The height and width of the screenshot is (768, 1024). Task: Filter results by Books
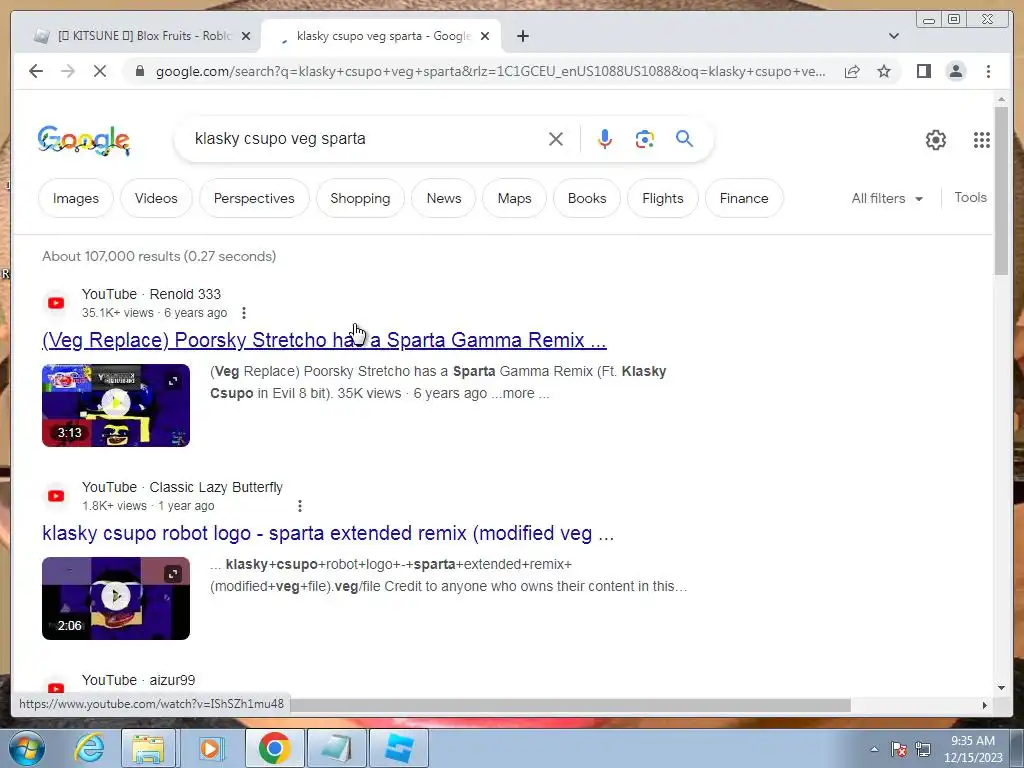586,198
